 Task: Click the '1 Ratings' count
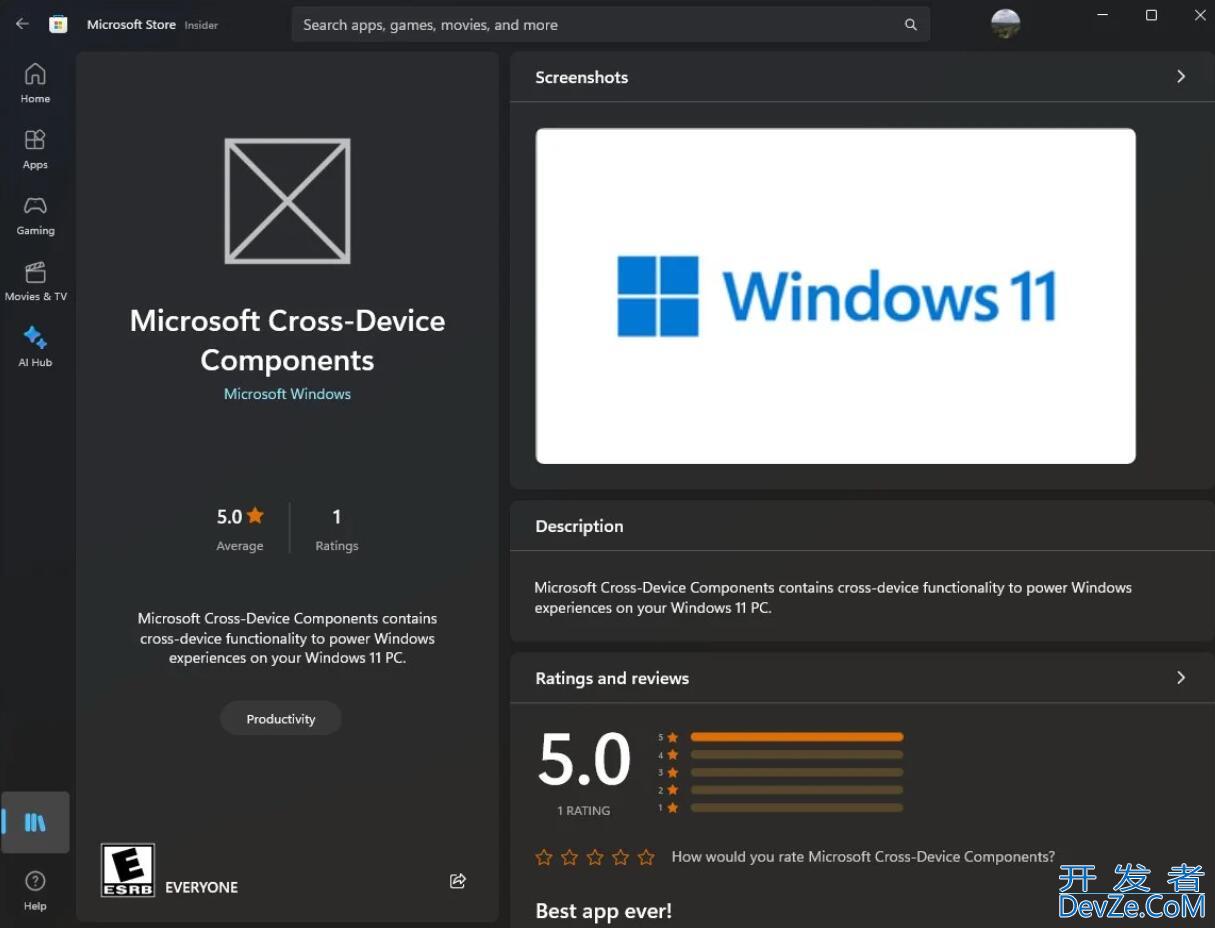[337, 529]
